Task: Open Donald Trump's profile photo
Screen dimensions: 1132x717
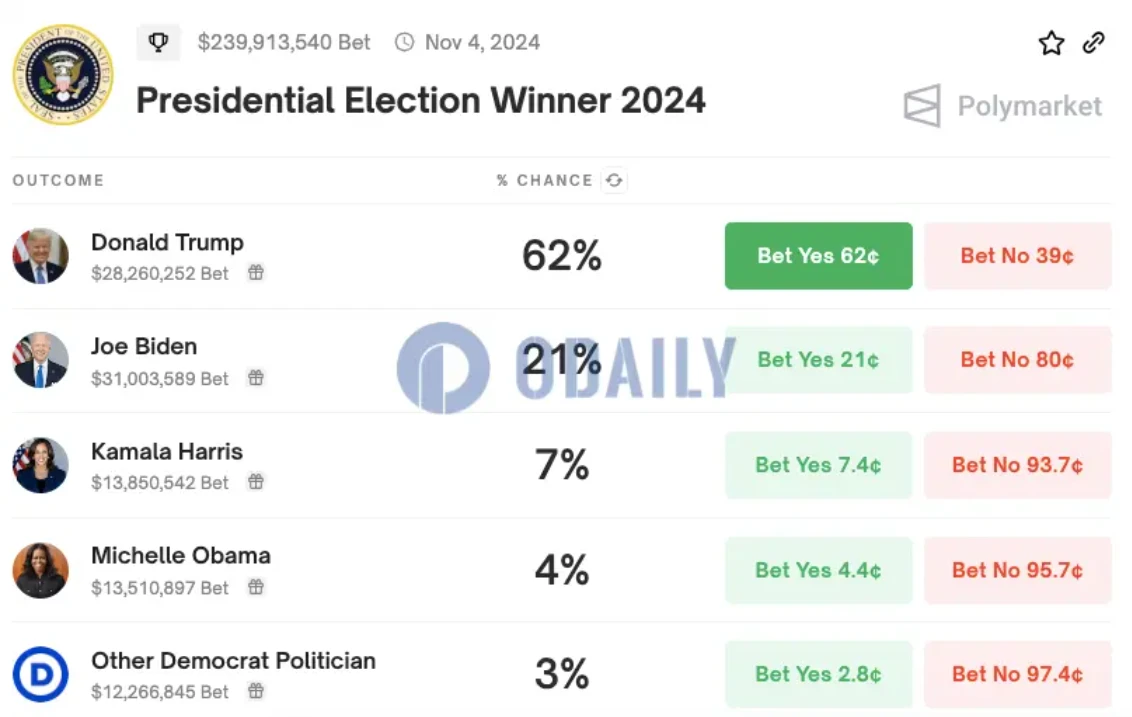Action: pos(41,256)
